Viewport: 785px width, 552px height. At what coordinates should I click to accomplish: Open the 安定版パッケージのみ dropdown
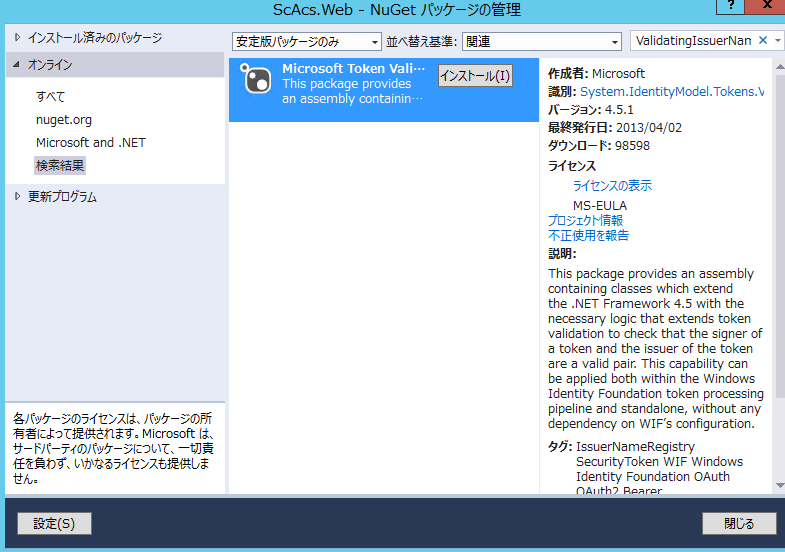pyautogui.click(x=306, y=42)
